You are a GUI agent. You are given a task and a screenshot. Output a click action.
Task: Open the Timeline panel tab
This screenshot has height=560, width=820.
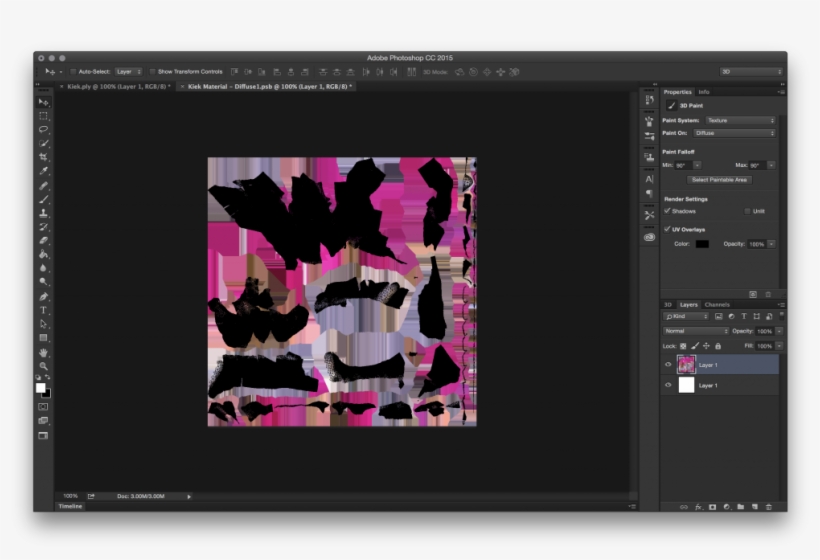71,506
